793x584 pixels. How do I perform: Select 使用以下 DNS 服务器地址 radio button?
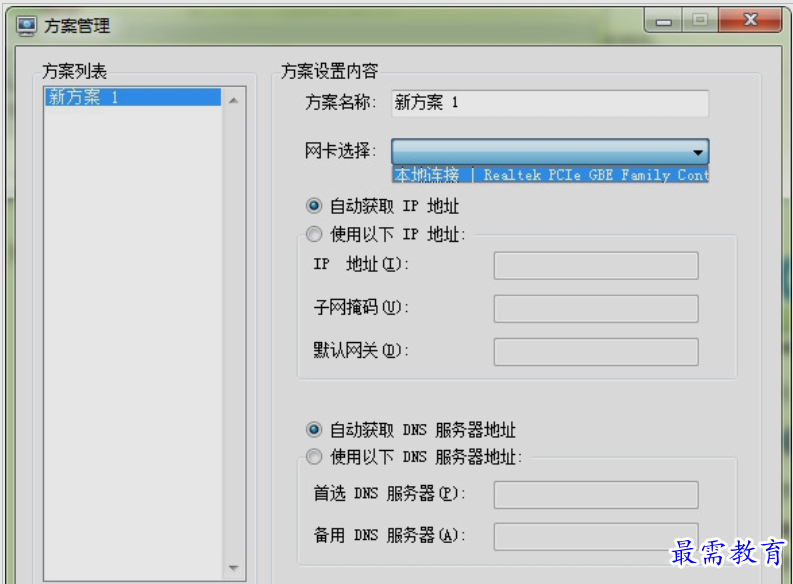(x=314, y=457)
